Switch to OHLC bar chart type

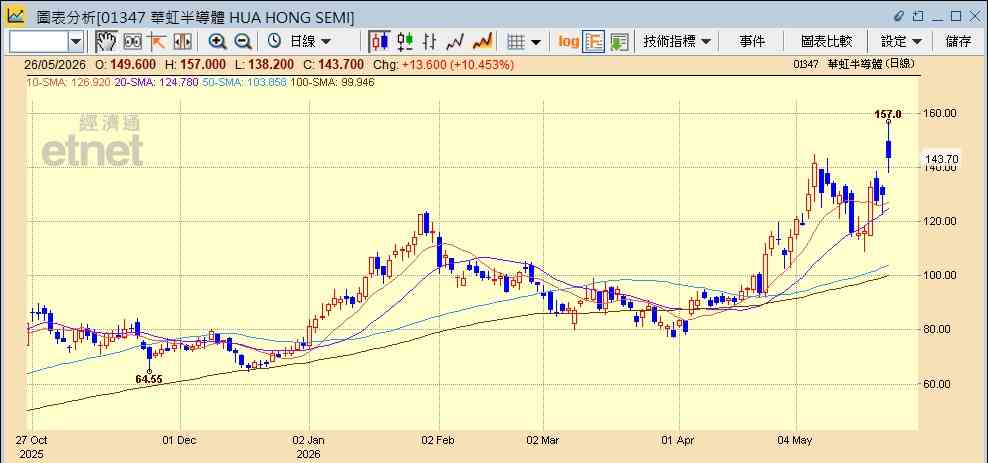pyautogui.click(x=430, y=42)
